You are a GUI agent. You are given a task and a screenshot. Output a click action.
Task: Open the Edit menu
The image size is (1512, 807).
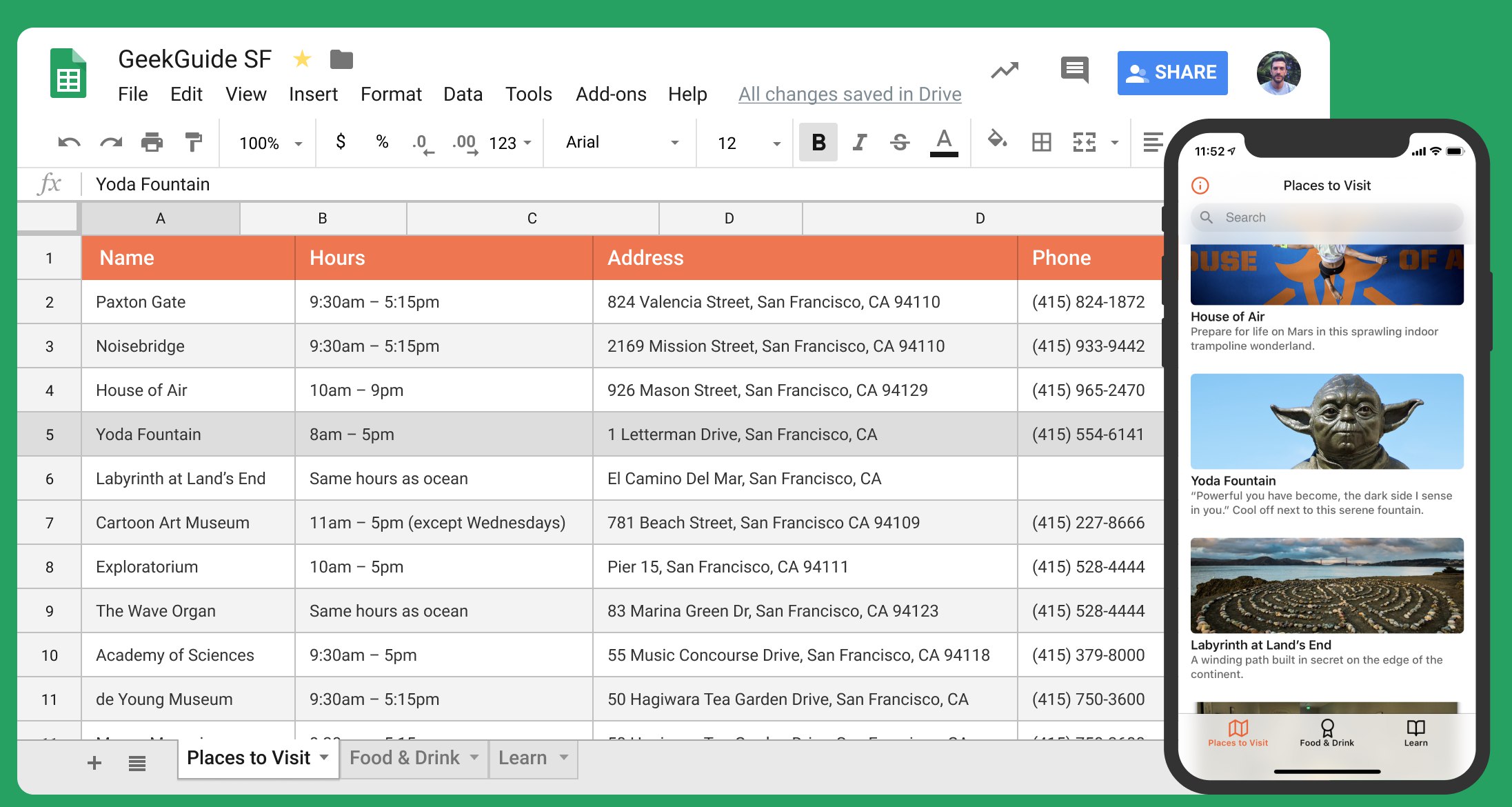186,94
